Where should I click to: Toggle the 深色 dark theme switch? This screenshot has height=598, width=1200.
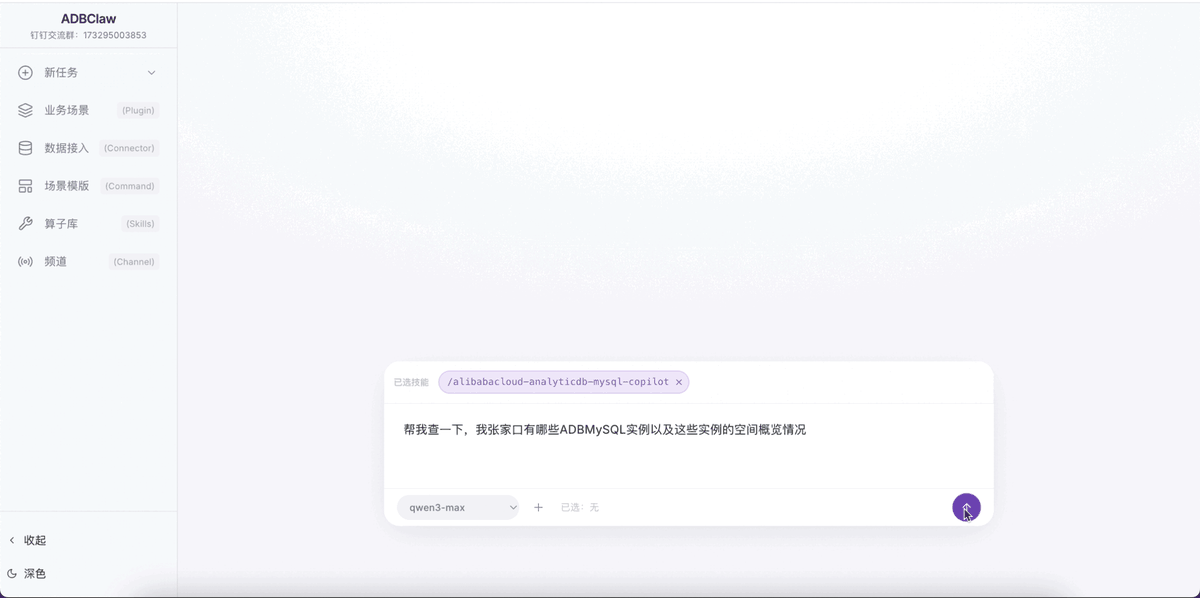click(31, 573)
